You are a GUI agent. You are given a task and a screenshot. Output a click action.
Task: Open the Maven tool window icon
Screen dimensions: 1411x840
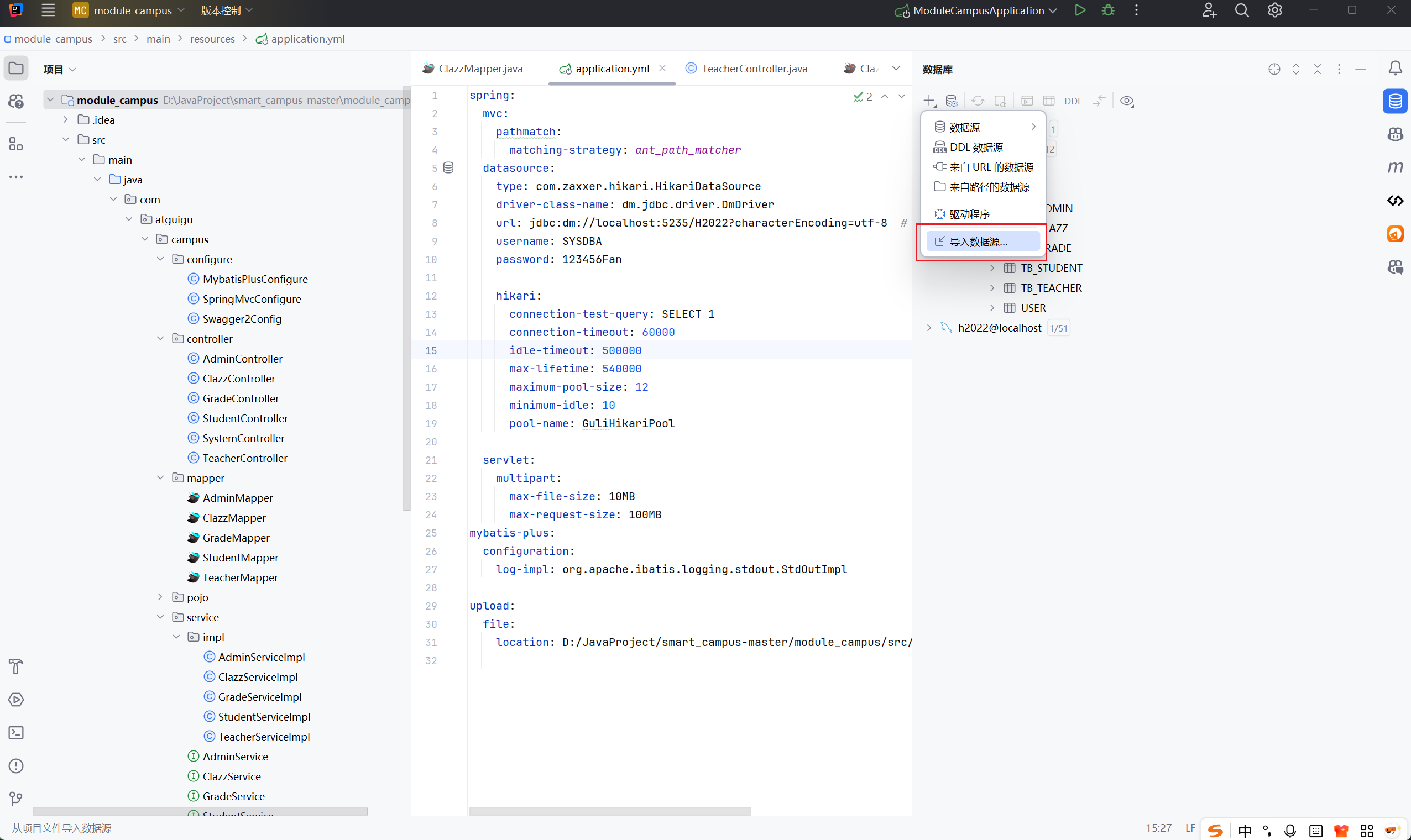point(1395,167)
